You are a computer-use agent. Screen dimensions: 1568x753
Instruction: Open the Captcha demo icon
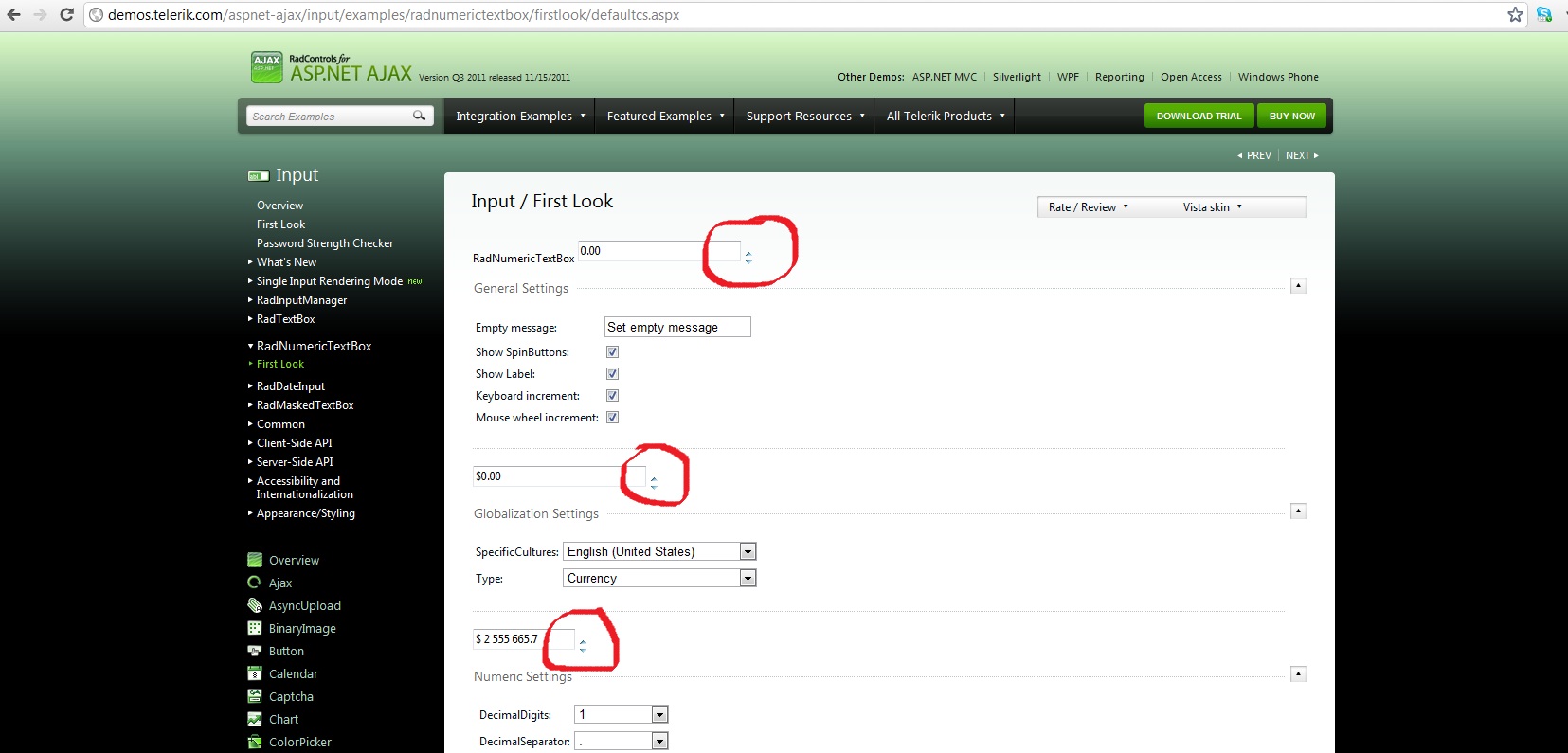(255, 696)
